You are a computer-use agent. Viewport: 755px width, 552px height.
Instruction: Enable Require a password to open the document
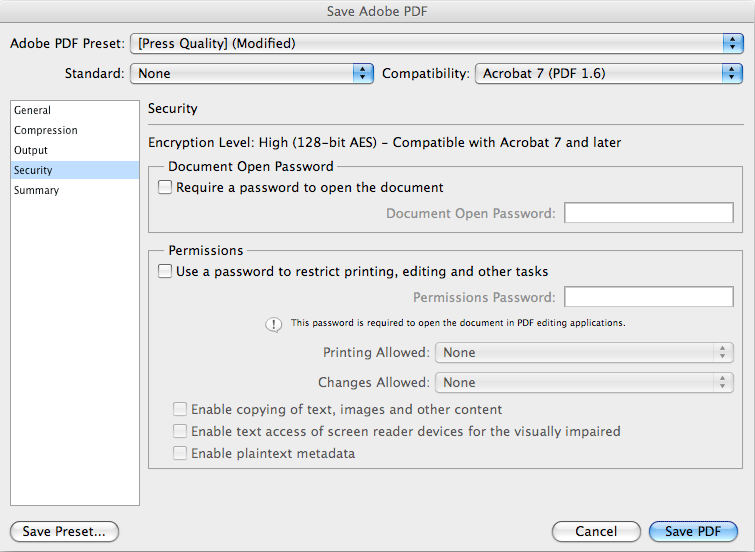coord(165,187)
